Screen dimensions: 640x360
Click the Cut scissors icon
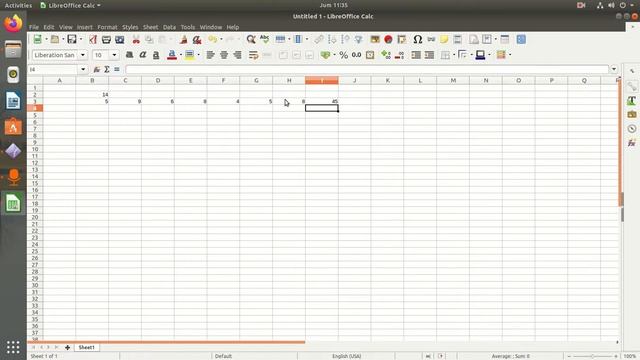(x=136, y=39)
